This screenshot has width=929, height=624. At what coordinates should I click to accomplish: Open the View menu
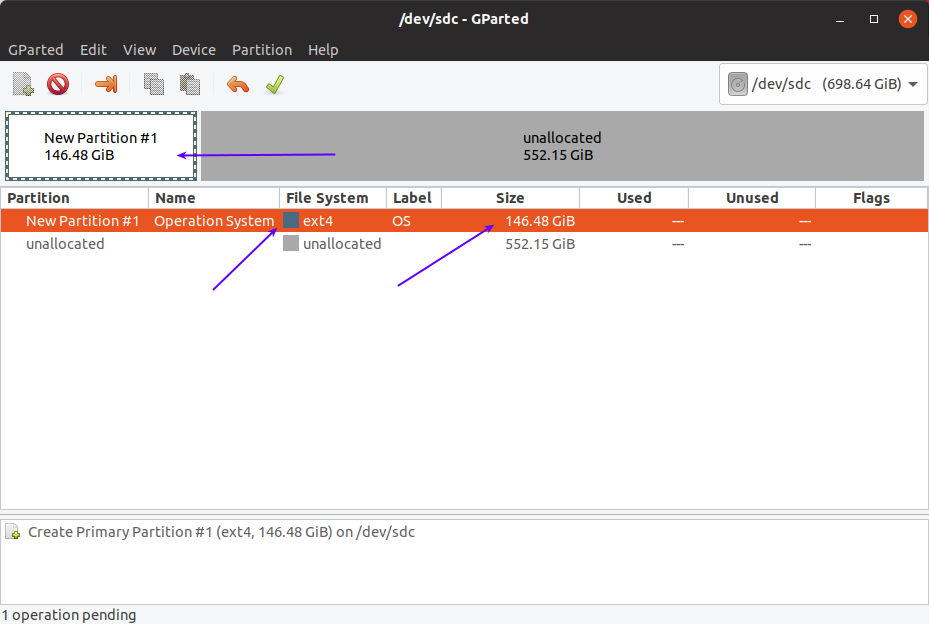tap(140, 49)
